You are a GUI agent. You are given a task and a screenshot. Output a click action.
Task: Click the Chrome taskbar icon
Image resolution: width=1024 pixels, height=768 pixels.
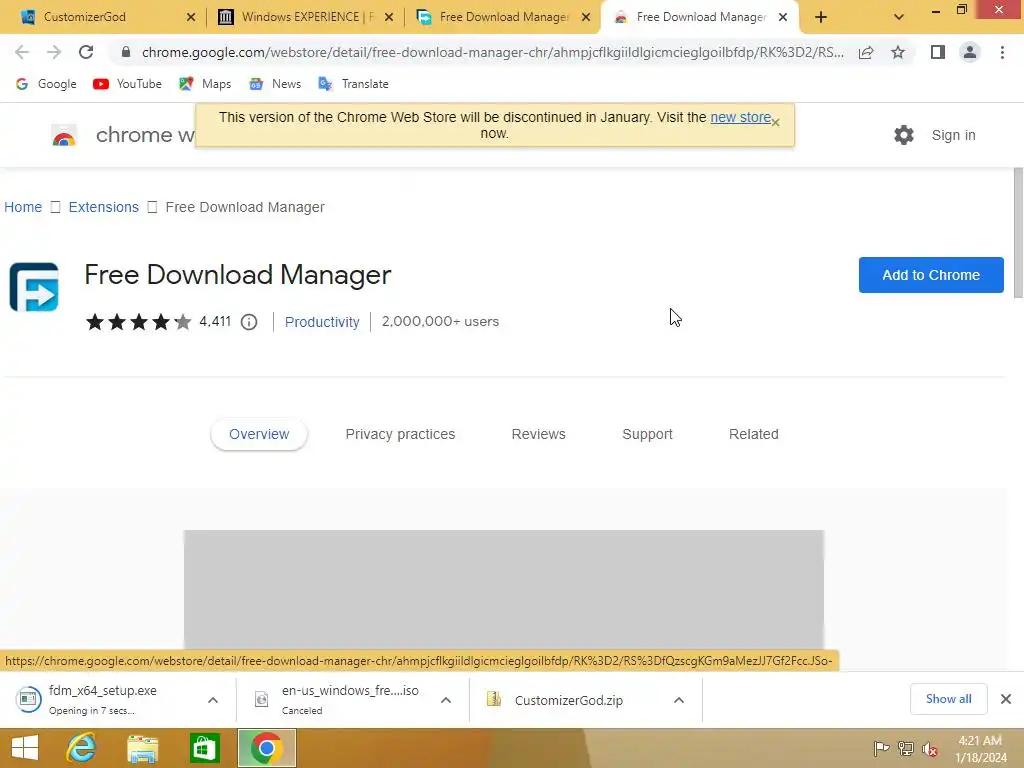coord(266,748)
